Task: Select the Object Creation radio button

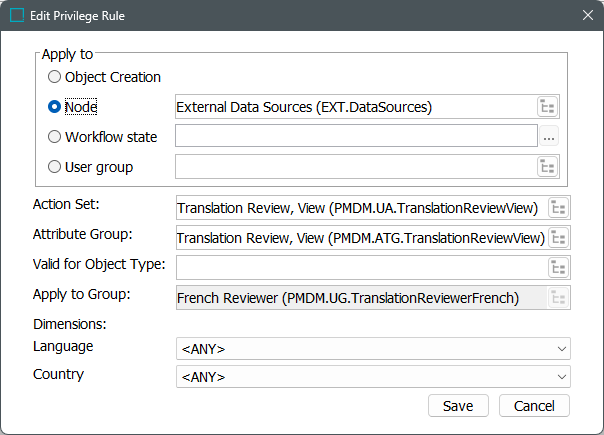Action: (x=54, y=77)
